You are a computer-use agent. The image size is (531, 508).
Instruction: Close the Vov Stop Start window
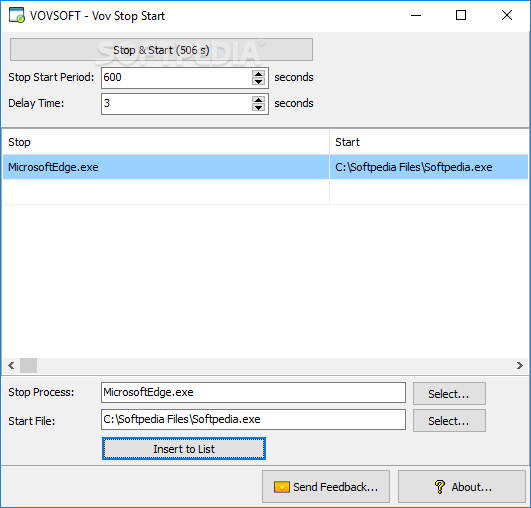[x=507, y=15]
